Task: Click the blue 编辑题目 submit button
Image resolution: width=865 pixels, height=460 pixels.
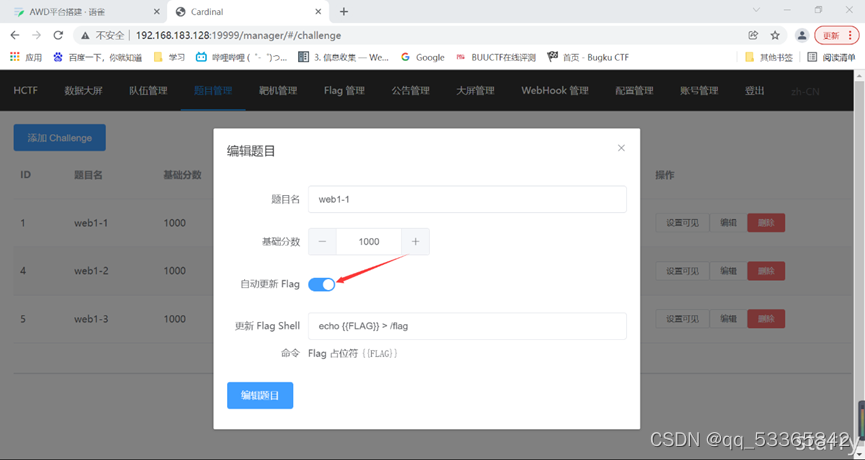Action: click(x=260, y=395)
